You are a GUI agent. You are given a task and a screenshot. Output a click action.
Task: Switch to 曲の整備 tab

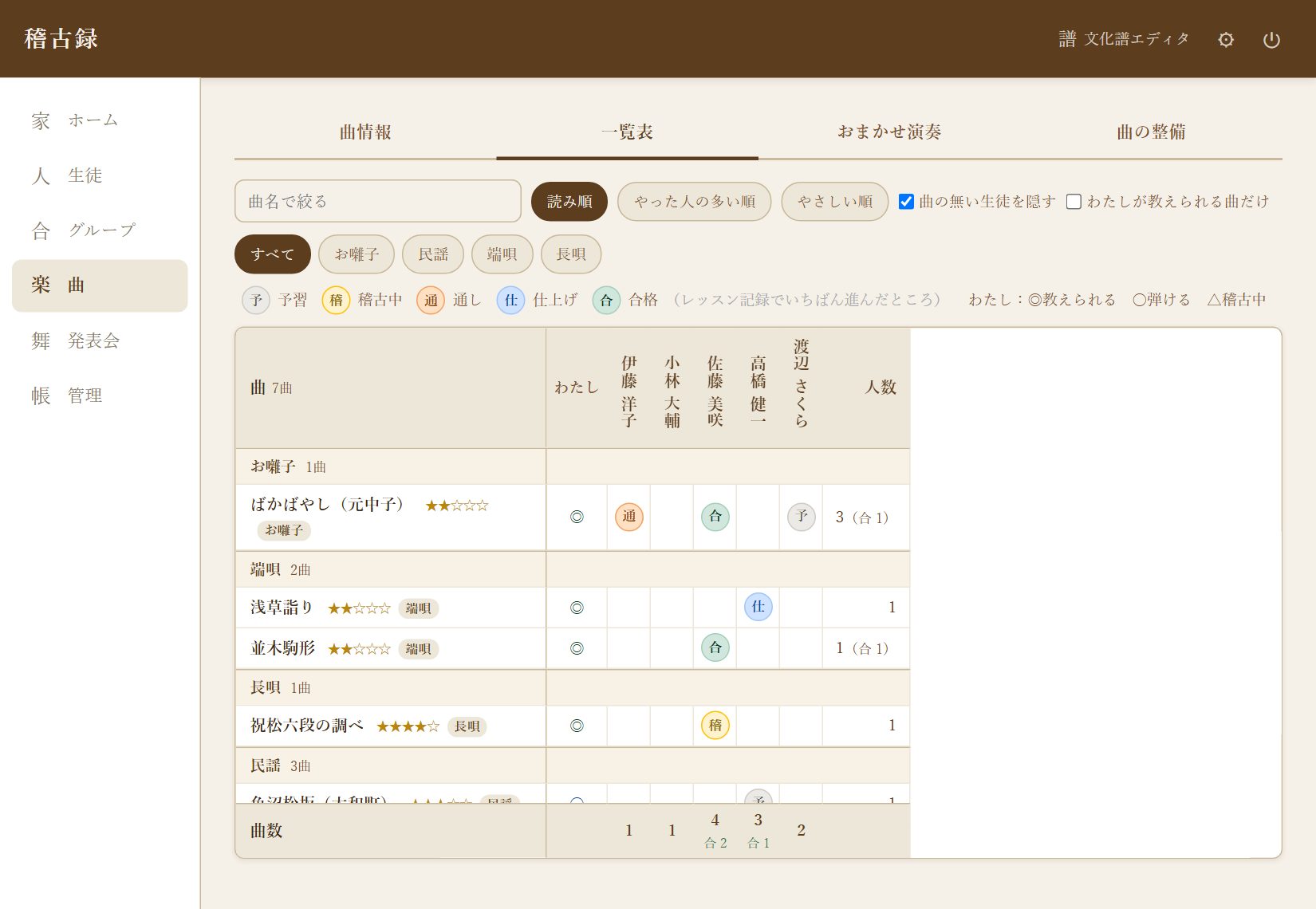click(x=1151, y=132)
